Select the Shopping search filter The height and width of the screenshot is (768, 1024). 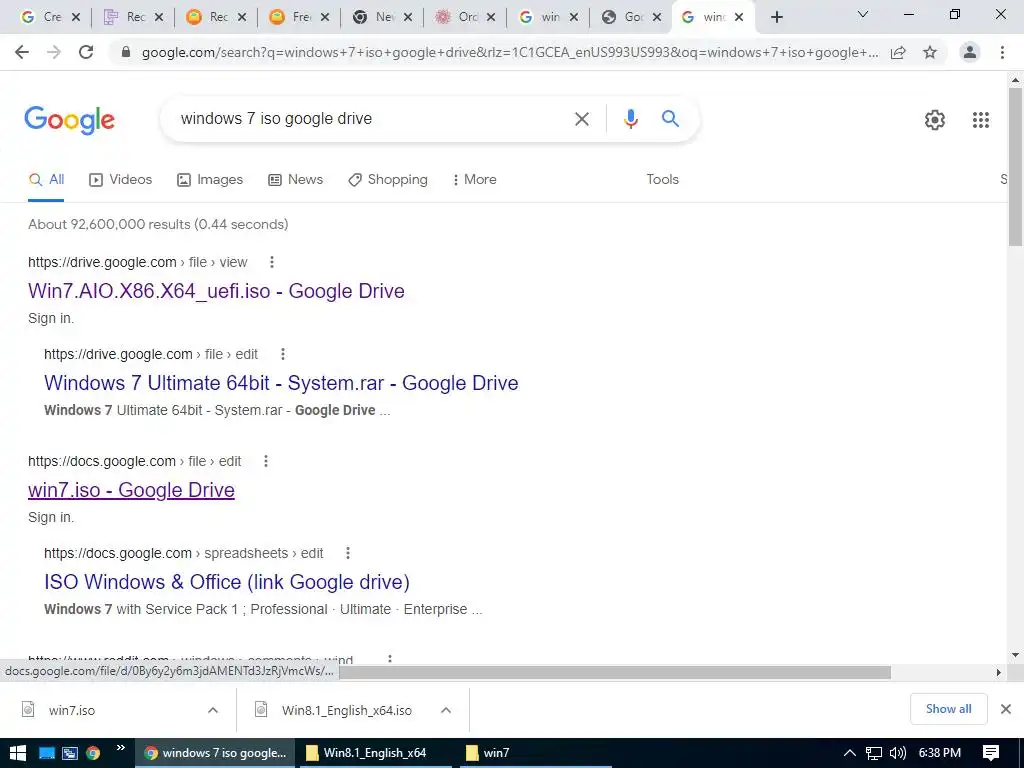387,180
